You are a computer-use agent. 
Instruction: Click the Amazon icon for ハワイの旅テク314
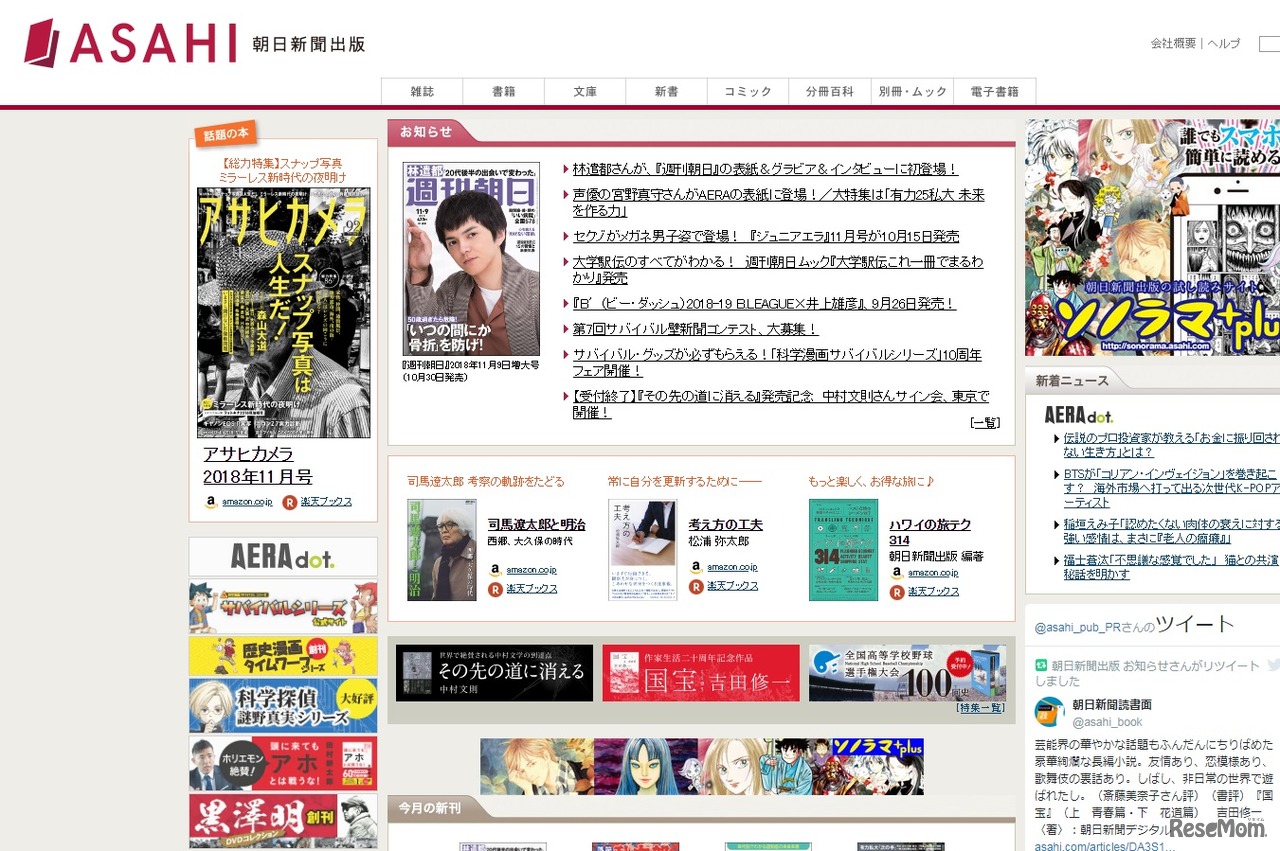pos(897,573)
